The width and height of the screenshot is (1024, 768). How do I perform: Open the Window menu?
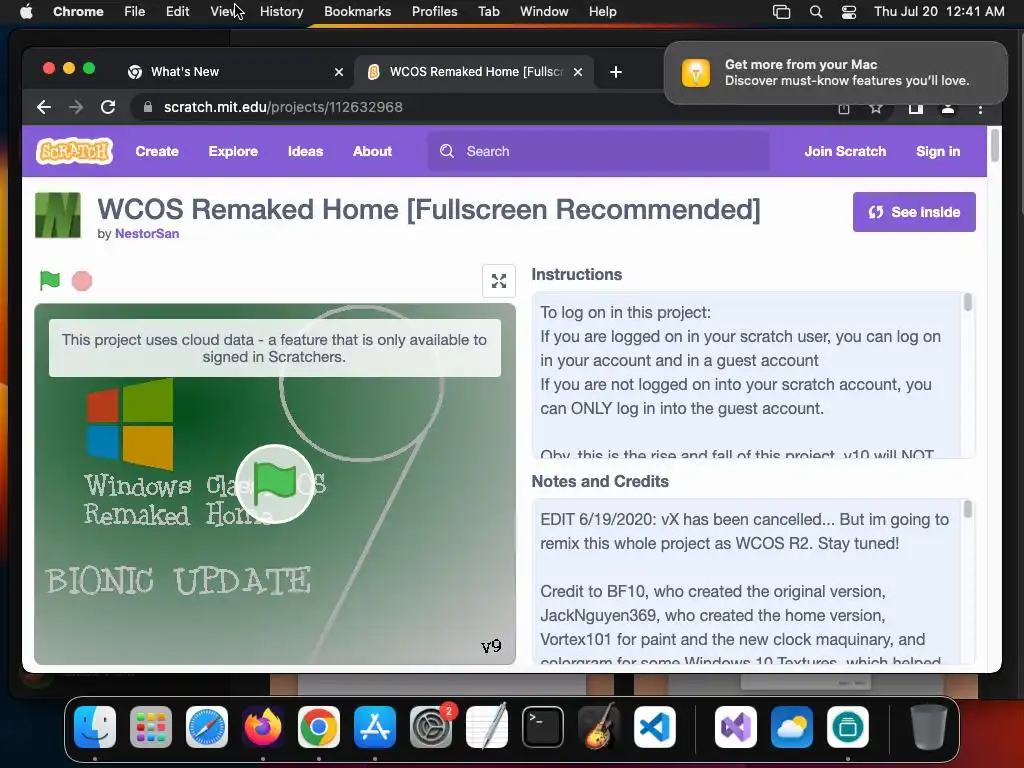[544, 11]
